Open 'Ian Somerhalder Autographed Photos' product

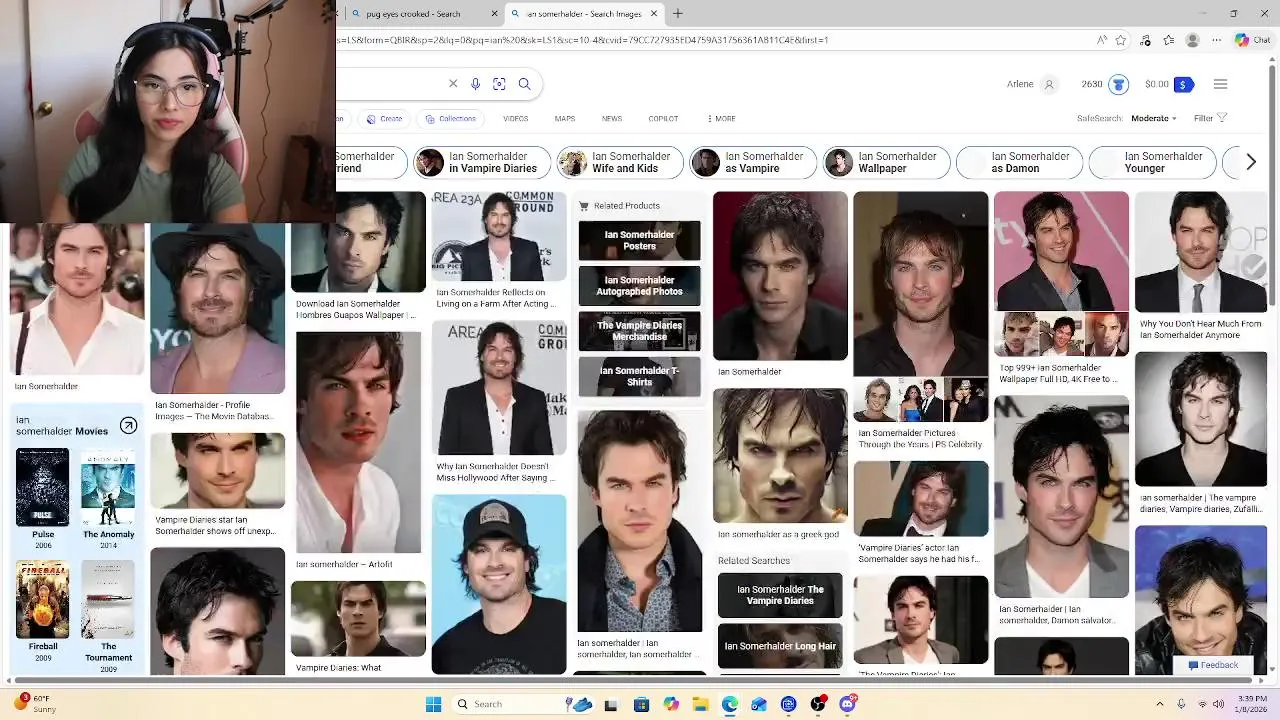tap(639, 286)
